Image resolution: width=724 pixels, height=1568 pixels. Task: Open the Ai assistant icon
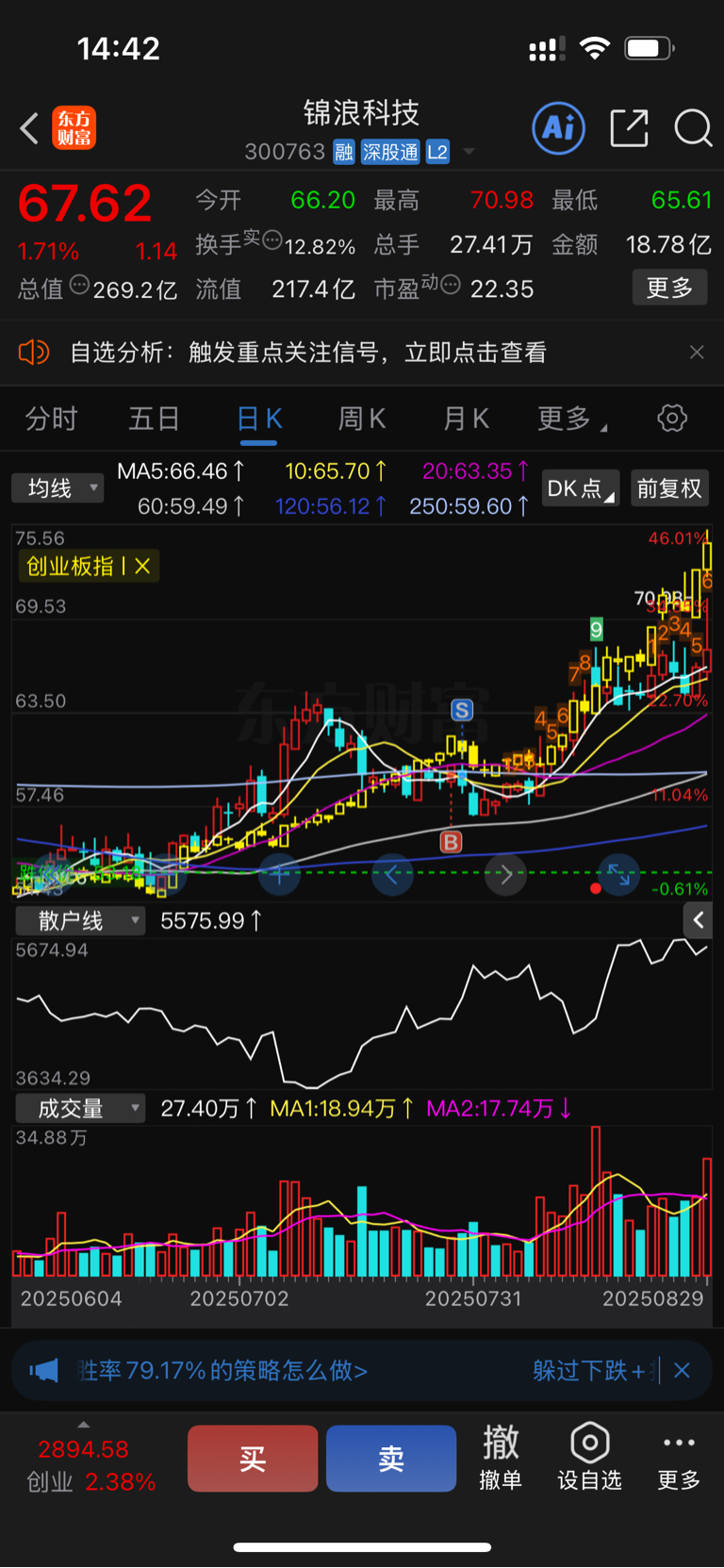[x=559, y=128]
